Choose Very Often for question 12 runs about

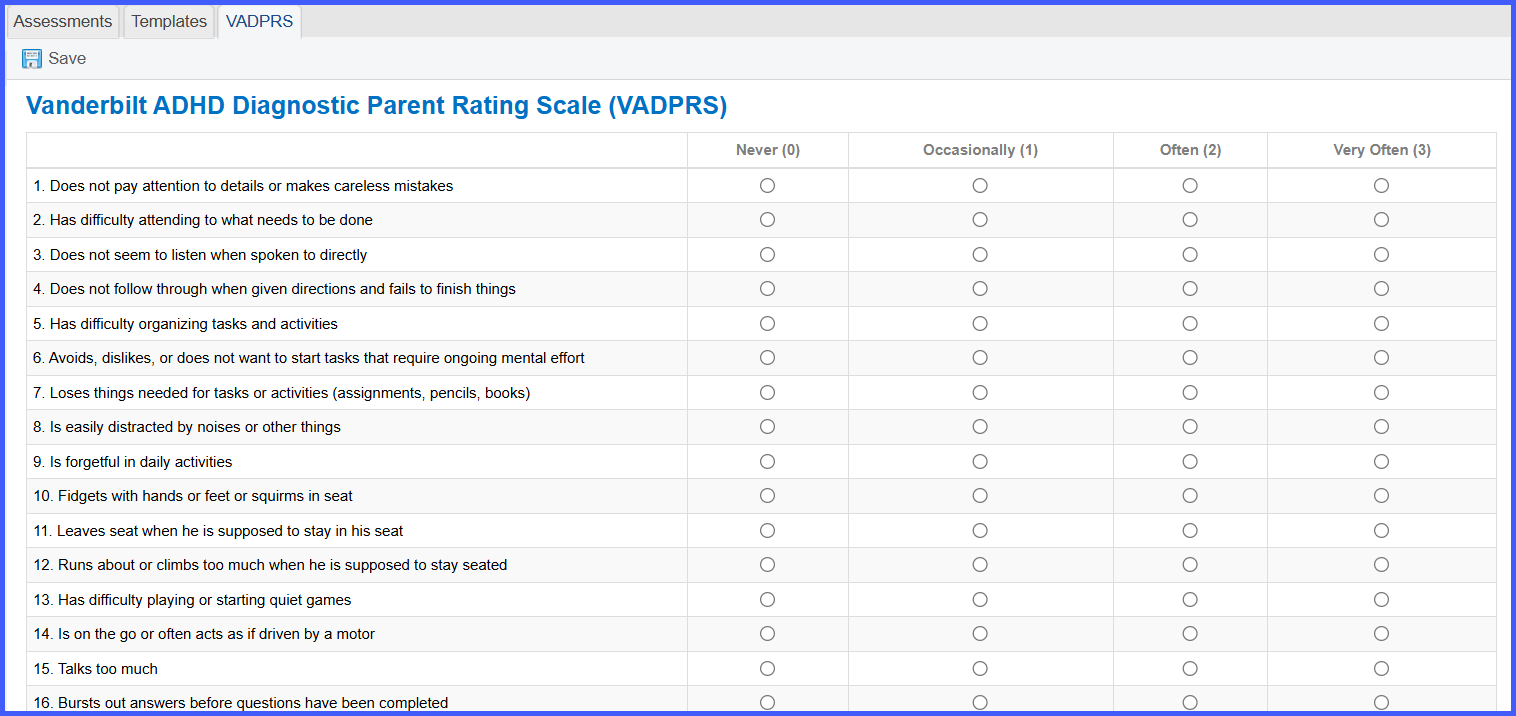[x=1381, y=565]
